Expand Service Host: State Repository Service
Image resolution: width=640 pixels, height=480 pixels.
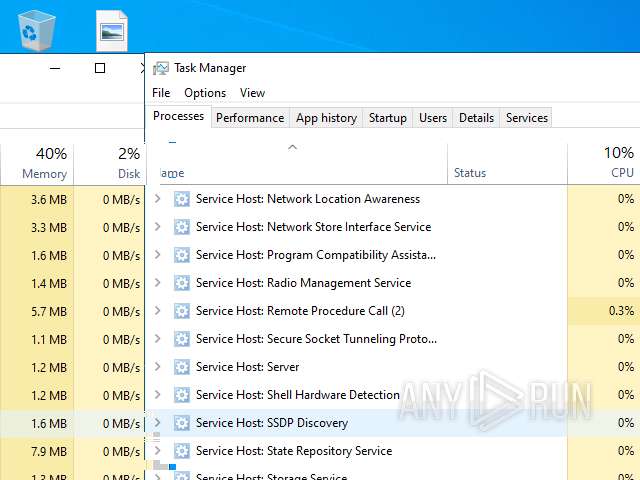[158, 450]
